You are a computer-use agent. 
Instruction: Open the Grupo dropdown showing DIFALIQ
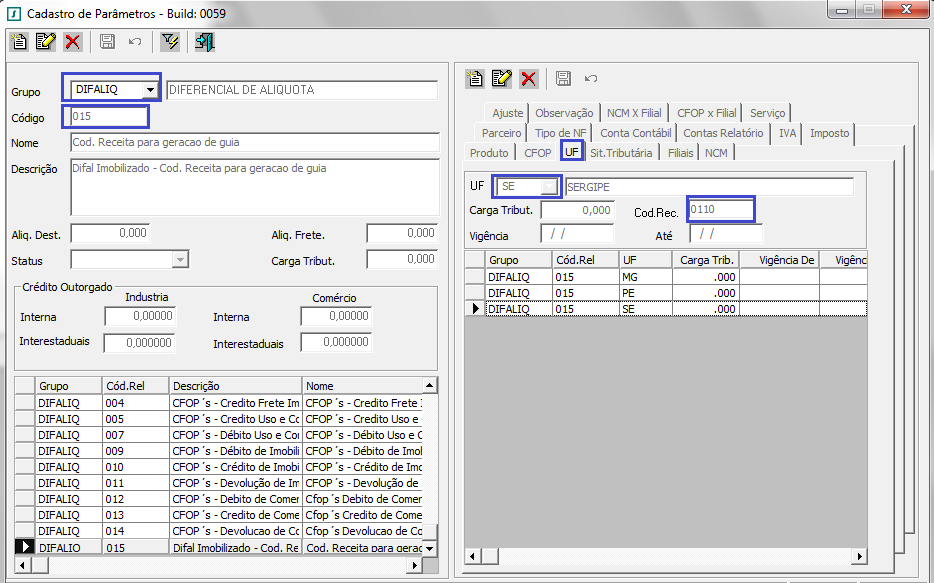[150, 90]
